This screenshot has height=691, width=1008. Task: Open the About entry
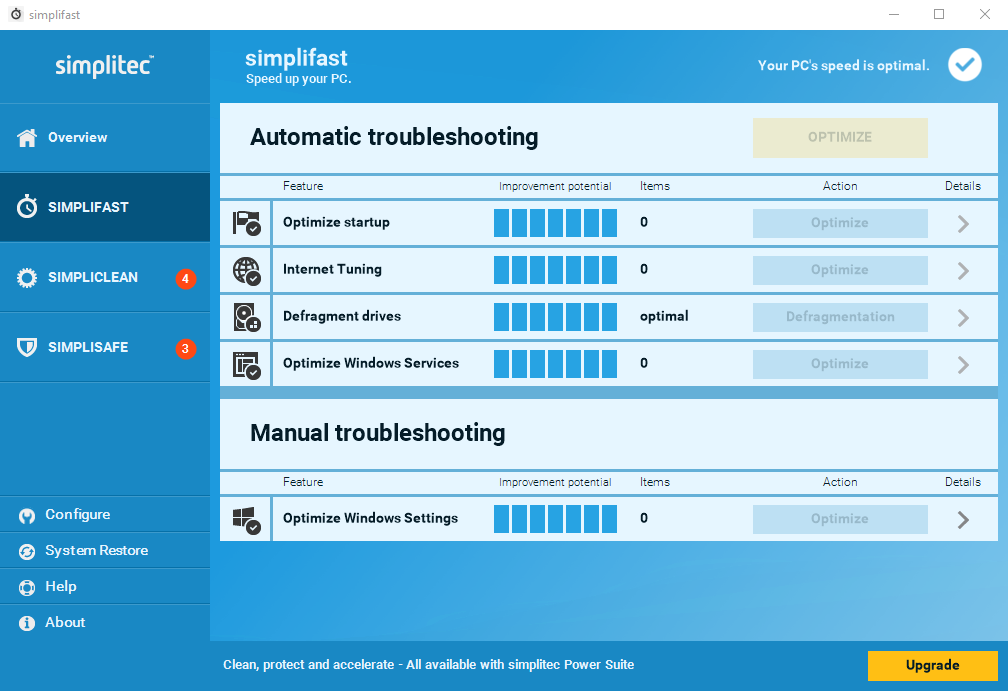coord(105,622)
